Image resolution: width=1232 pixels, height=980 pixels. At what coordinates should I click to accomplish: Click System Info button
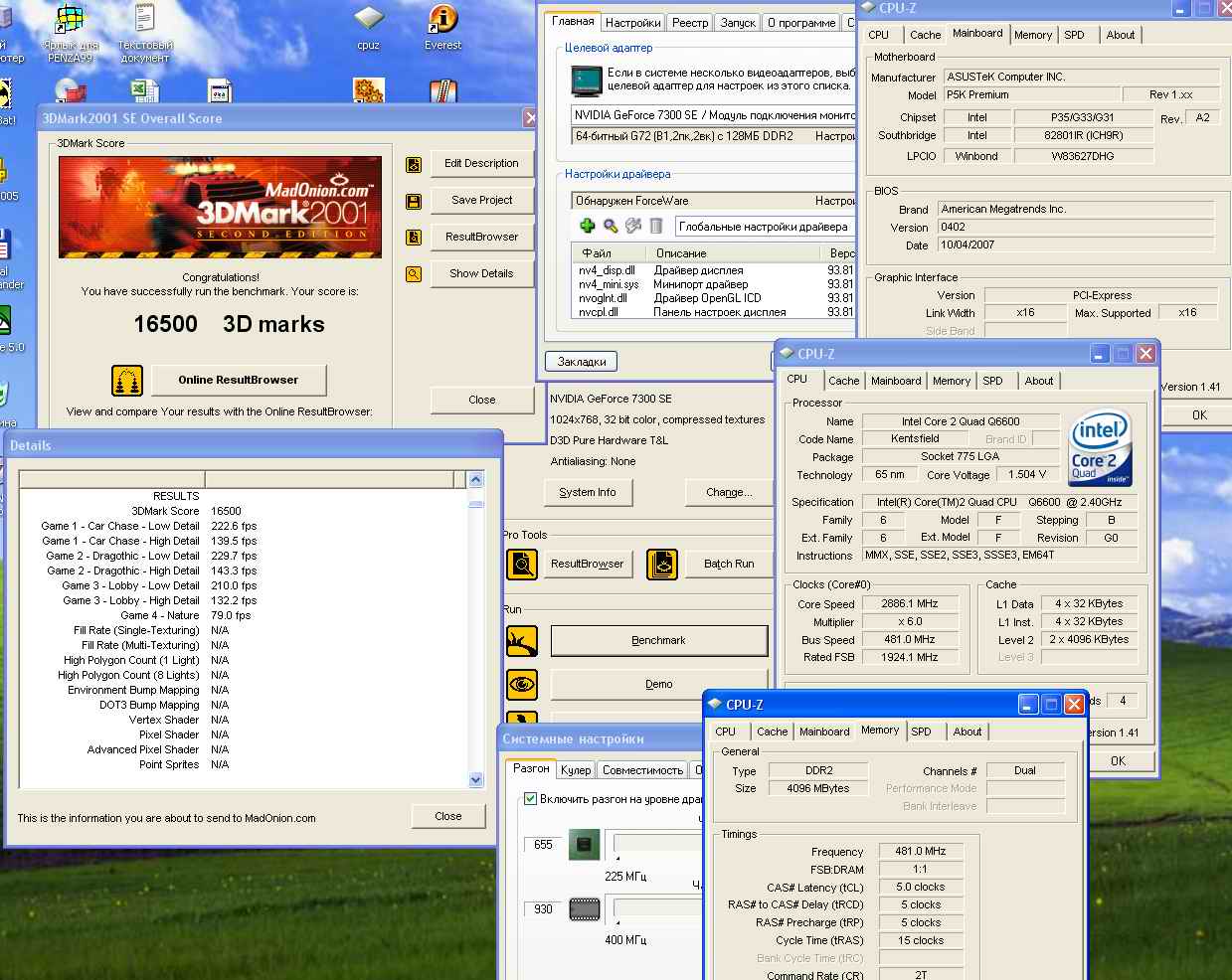[587, 493]
